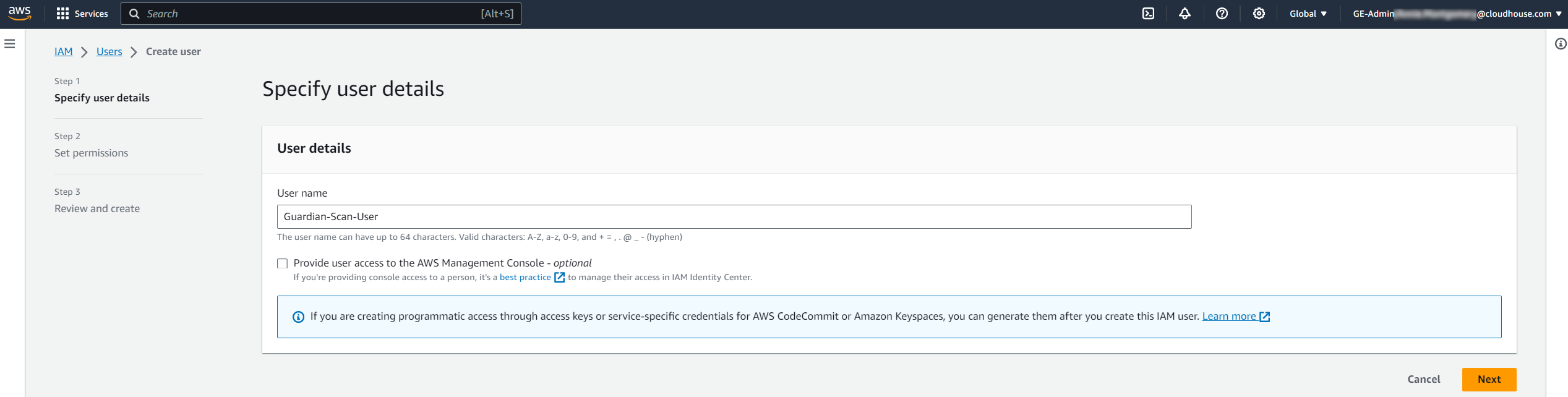Click the User name text field
Image resolution: width=1568 pixels, height=397 pixels.
click(x=734, y=217)
